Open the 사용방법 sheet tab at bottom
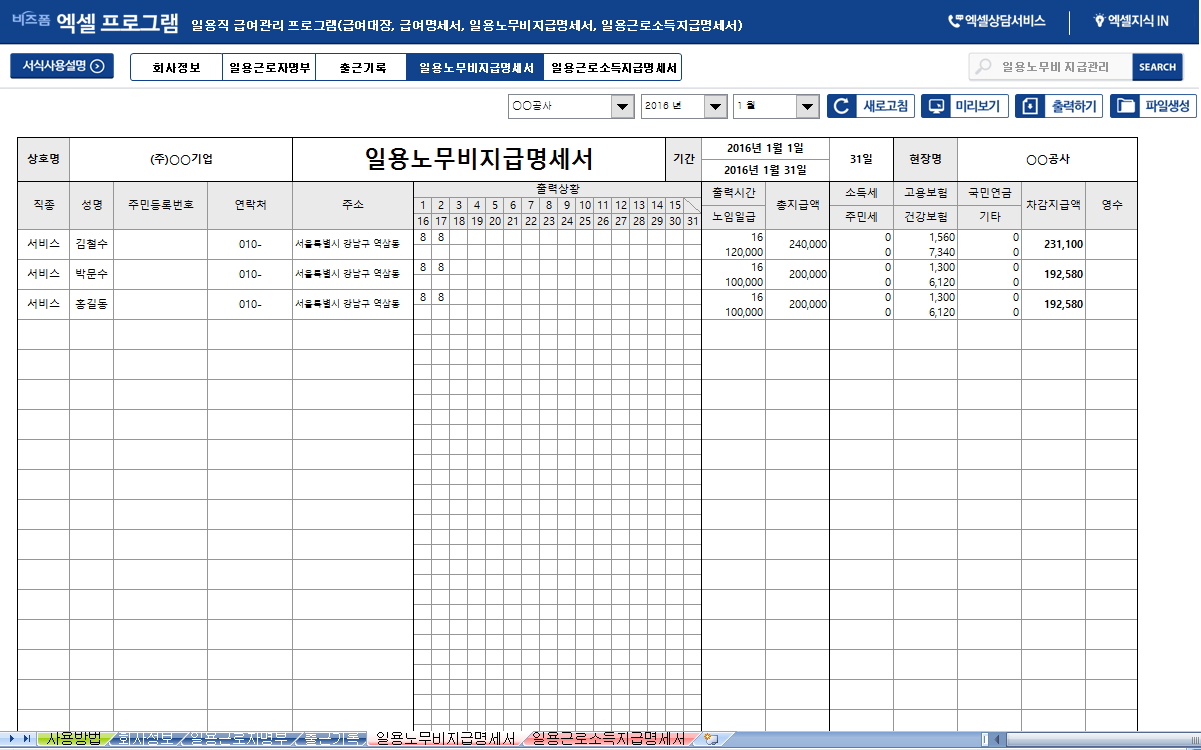This screenshot has width=1201, height=750. point(74,739)
